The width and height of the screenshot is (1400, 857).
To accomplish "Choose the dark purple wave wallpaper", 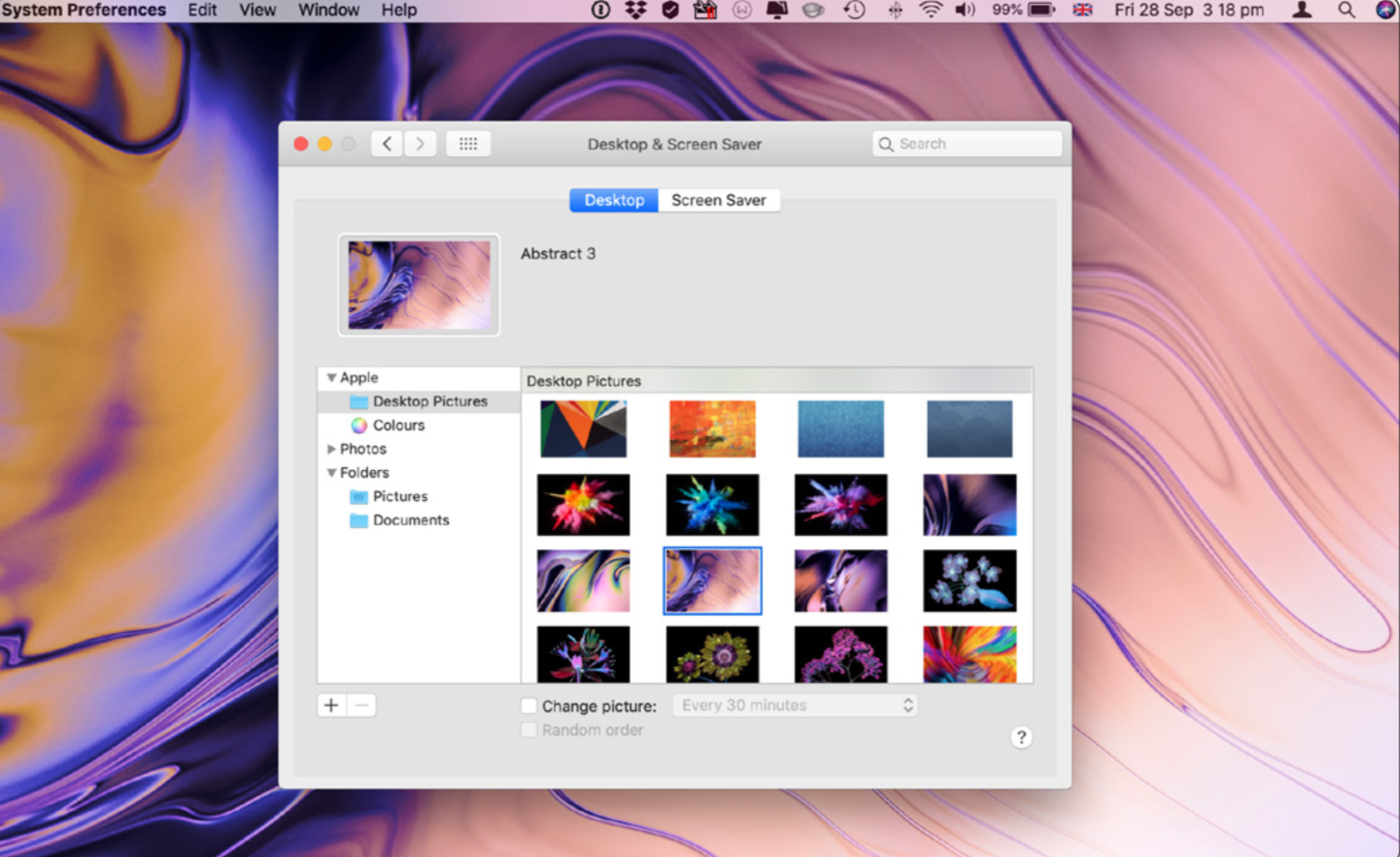I will click(x=969, y=505).
